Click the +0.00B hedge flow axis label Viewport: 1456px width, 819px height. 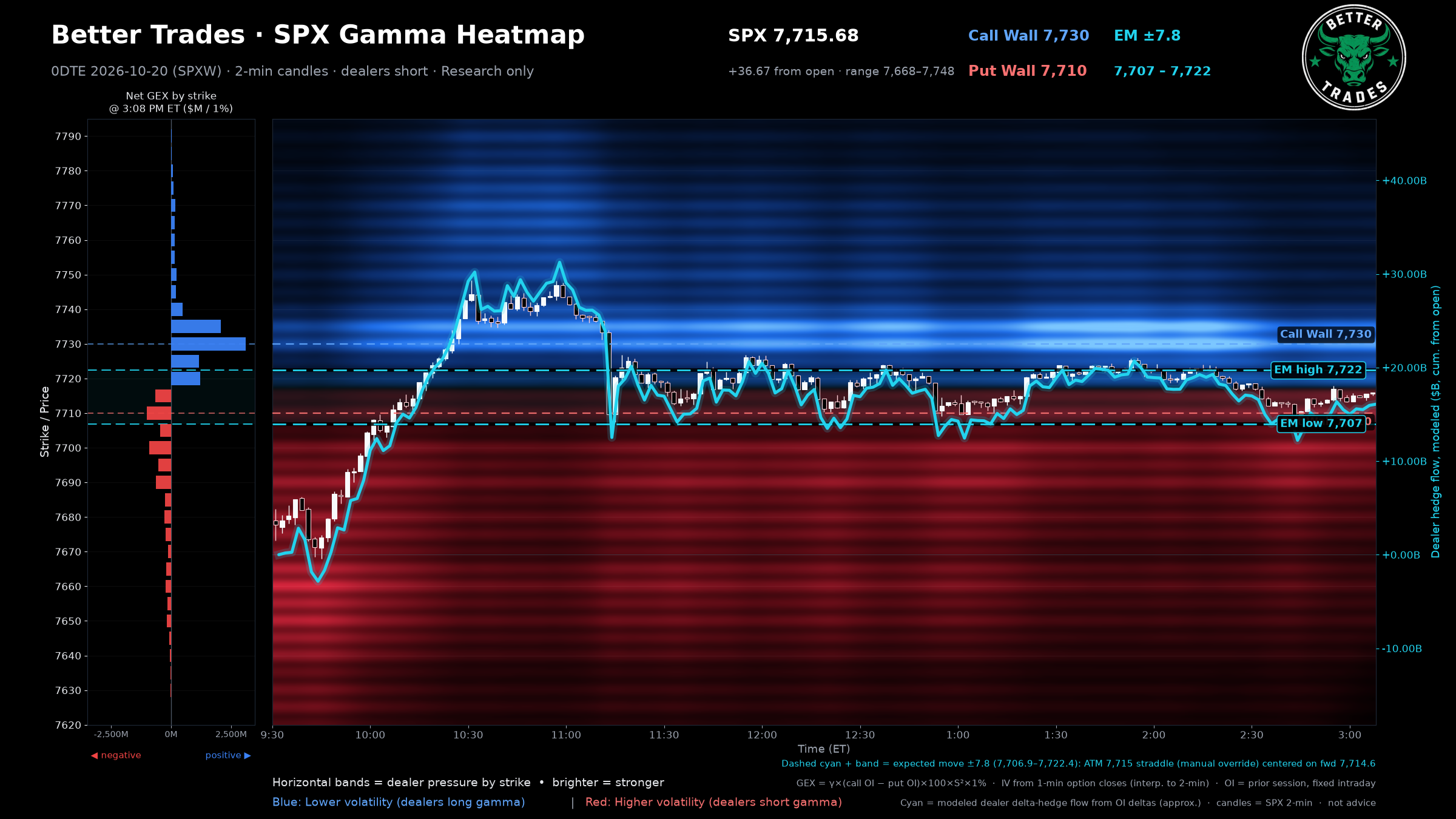1401,555
